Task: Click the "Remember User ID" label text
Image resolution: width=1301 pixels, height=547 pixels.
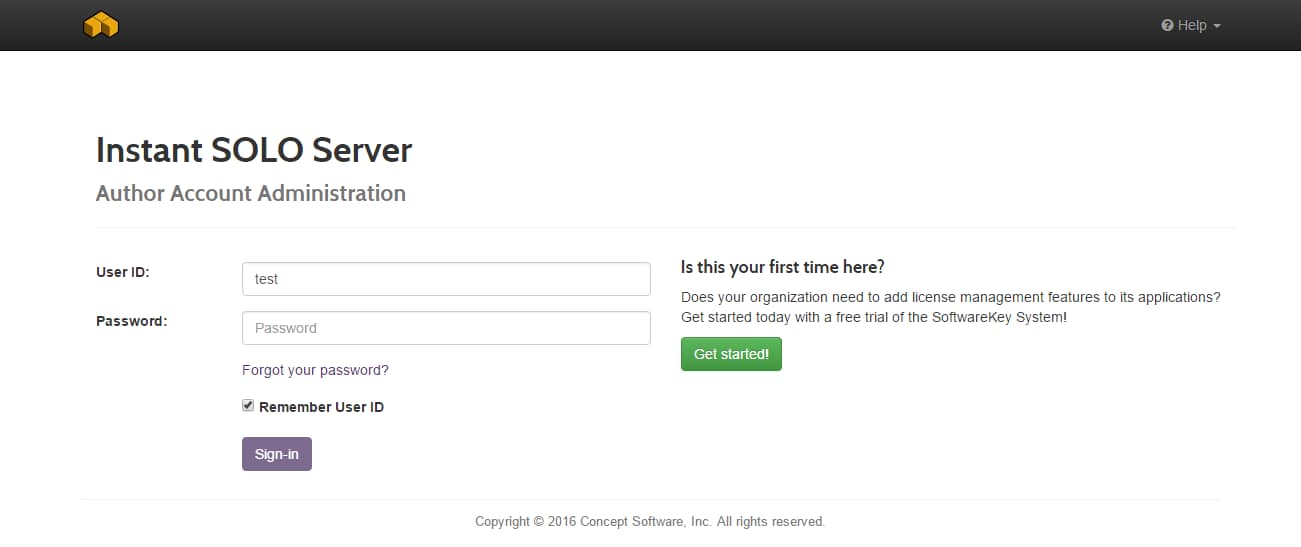Action: pos(321,407)
